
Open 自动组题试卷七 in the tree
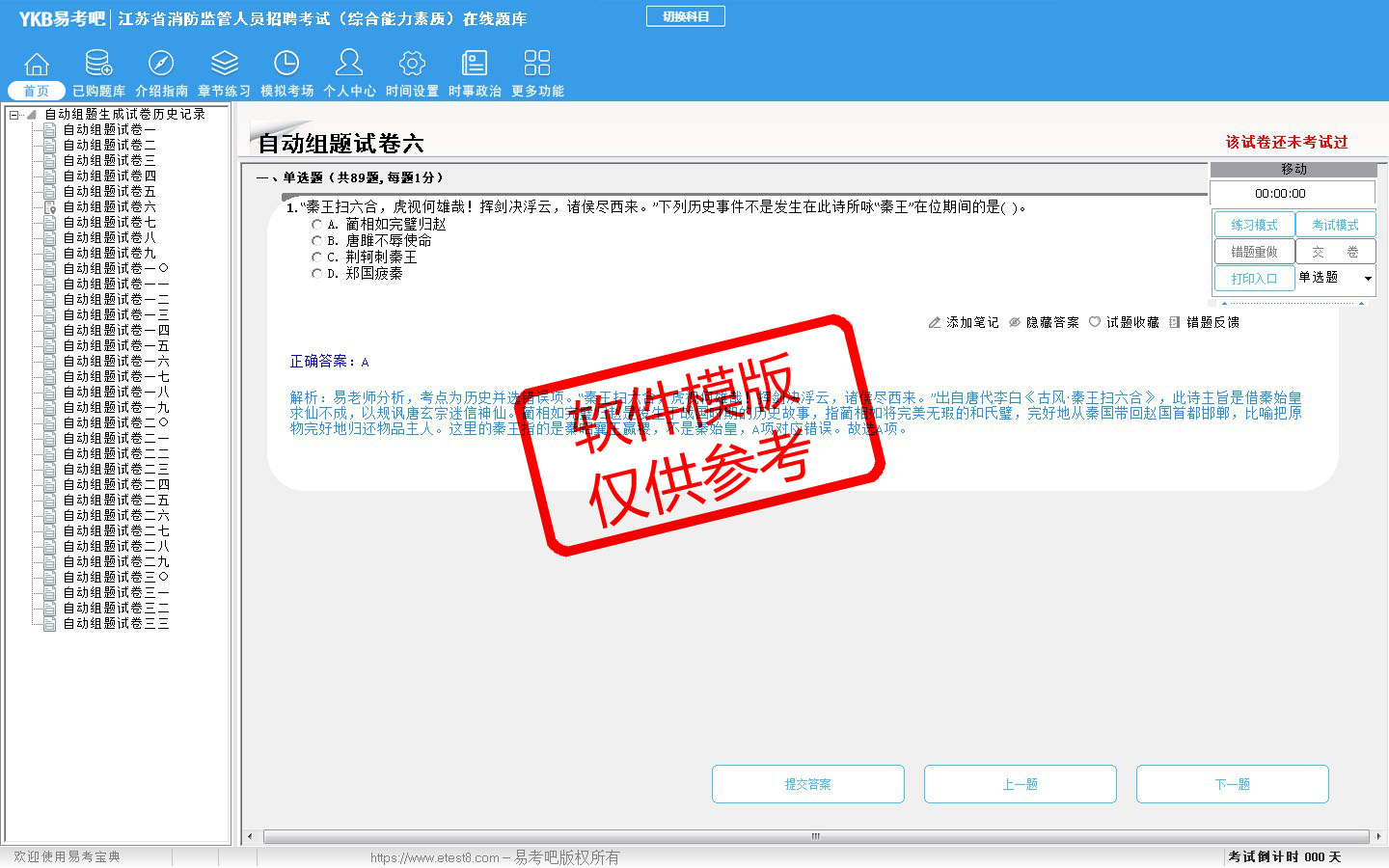[109, 222]
